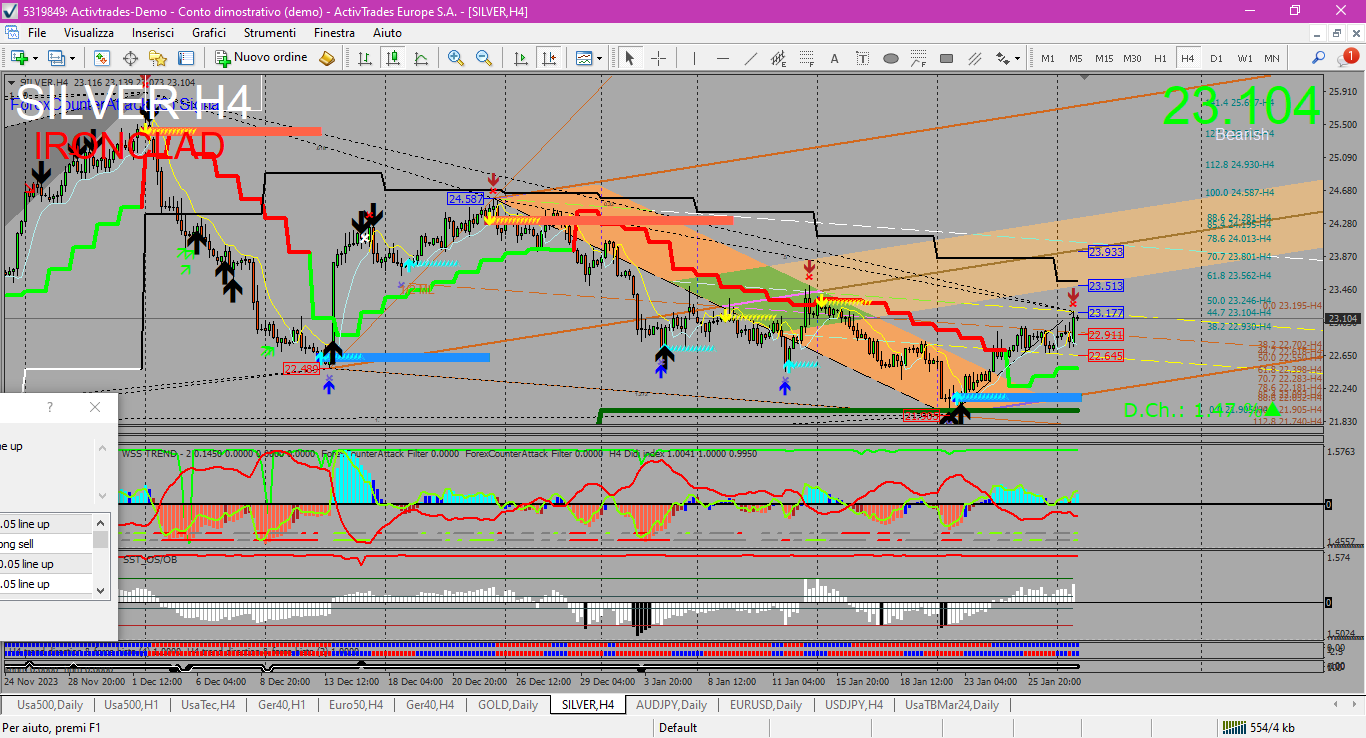This screenshot has height=738, width=1366.
Task: Click the 23.933 price label on chart
Action: pyautogui.click(x=1105, y=252)
